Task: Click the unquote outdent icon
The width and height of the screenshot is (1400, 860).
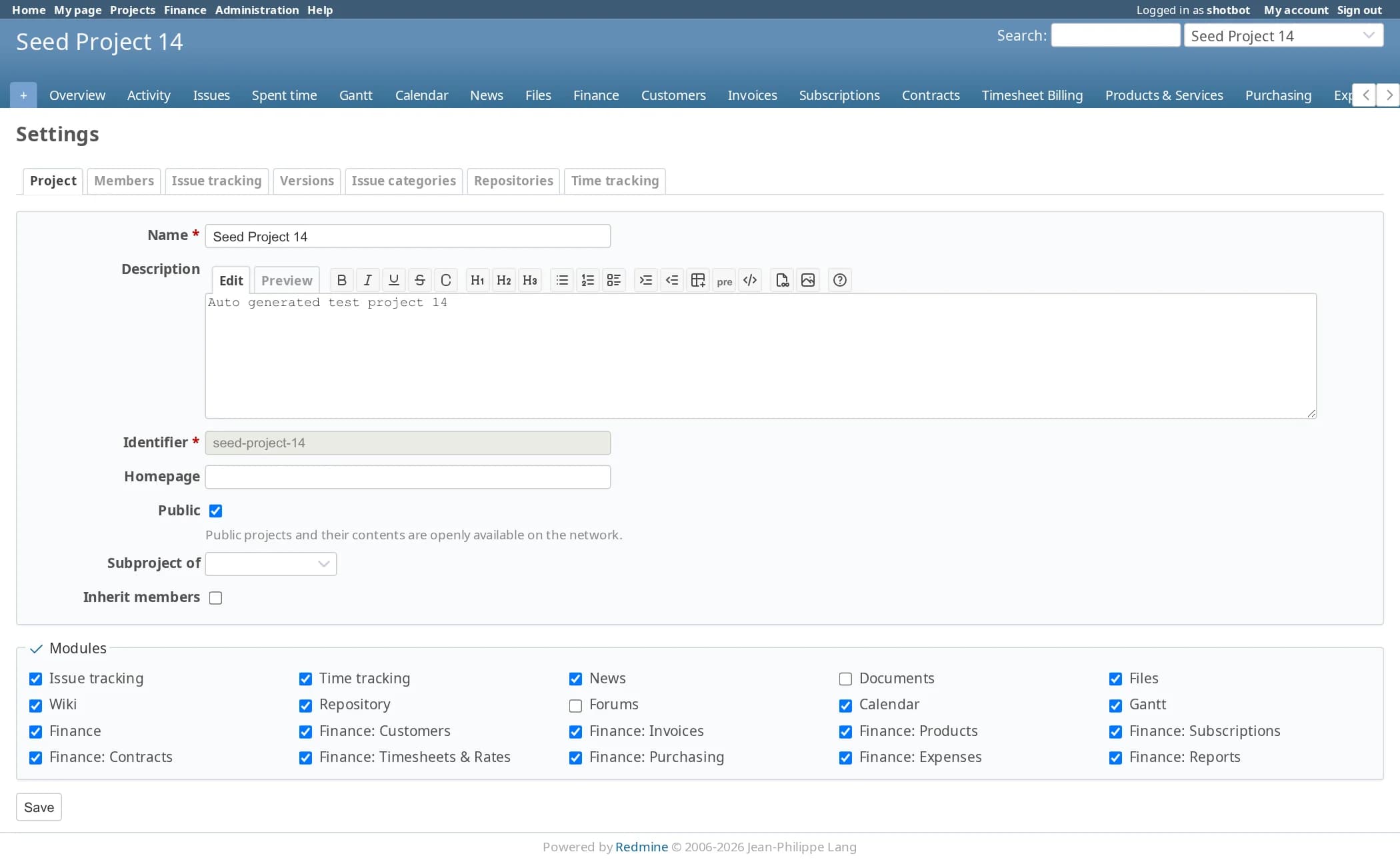Action: click(672, 280)
